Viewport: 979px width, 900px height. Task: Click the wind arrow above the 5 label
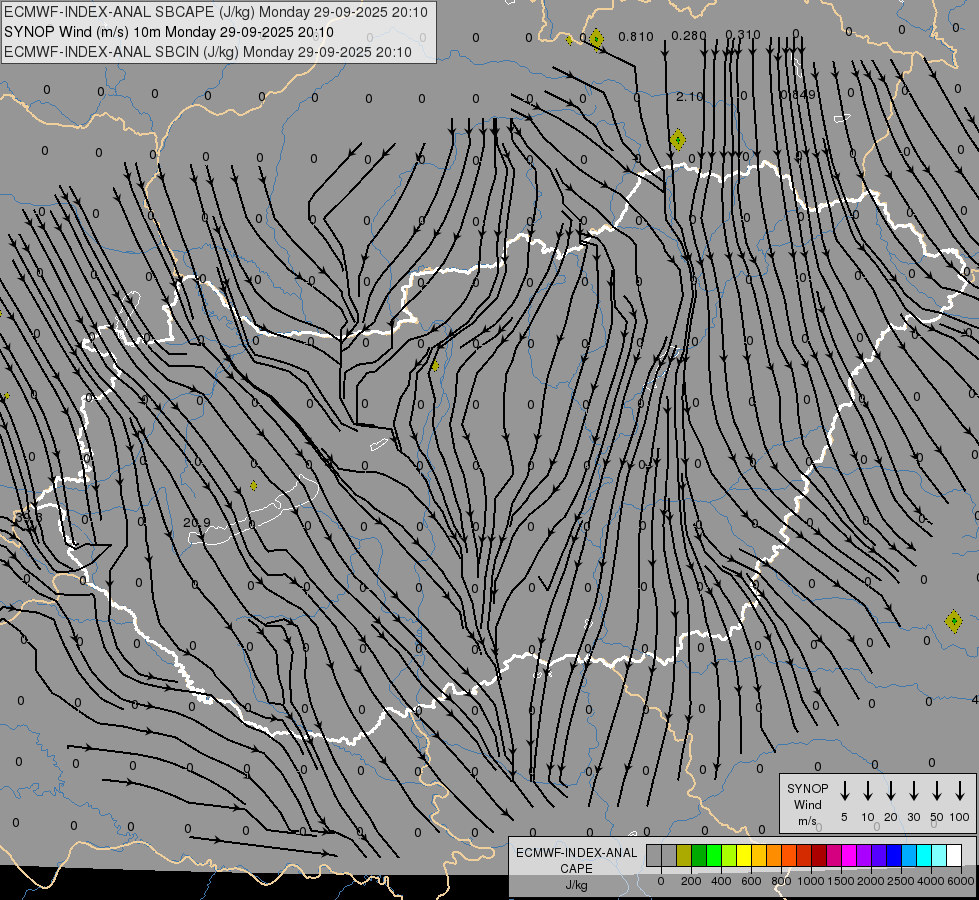(844, 791)
